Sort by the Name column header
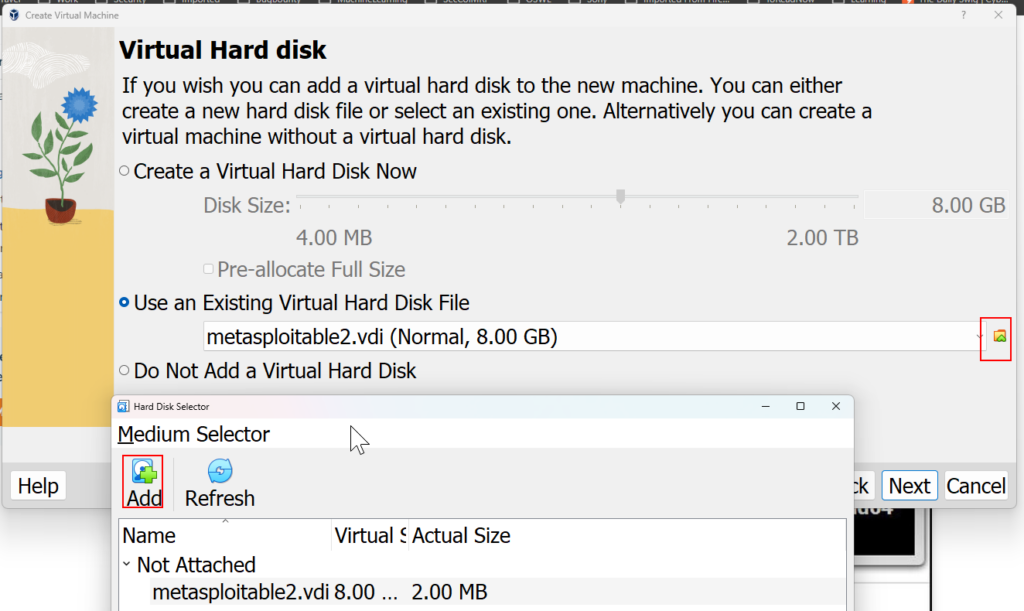 pyautogui.click(x=226, y=535)
